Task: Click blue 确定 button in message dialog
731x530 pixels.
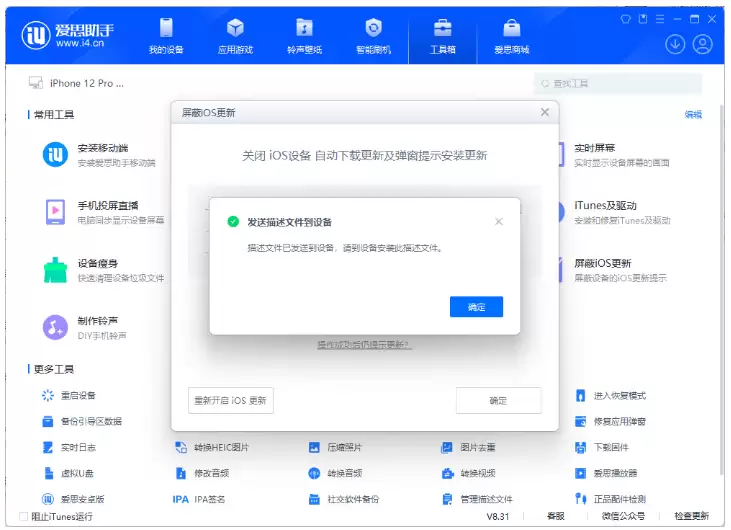Action: tap(476, 307)
